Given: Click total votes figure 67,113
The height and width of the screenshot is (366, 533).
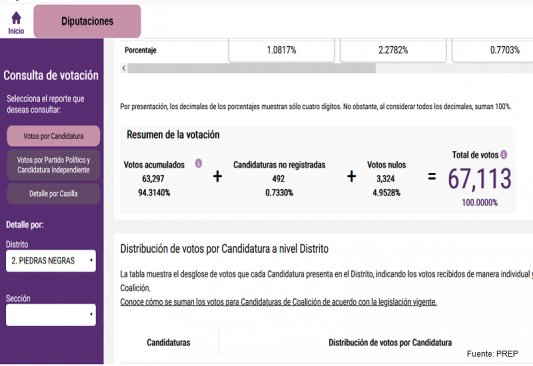Looking at the screenshot, I should coord(479,178).
